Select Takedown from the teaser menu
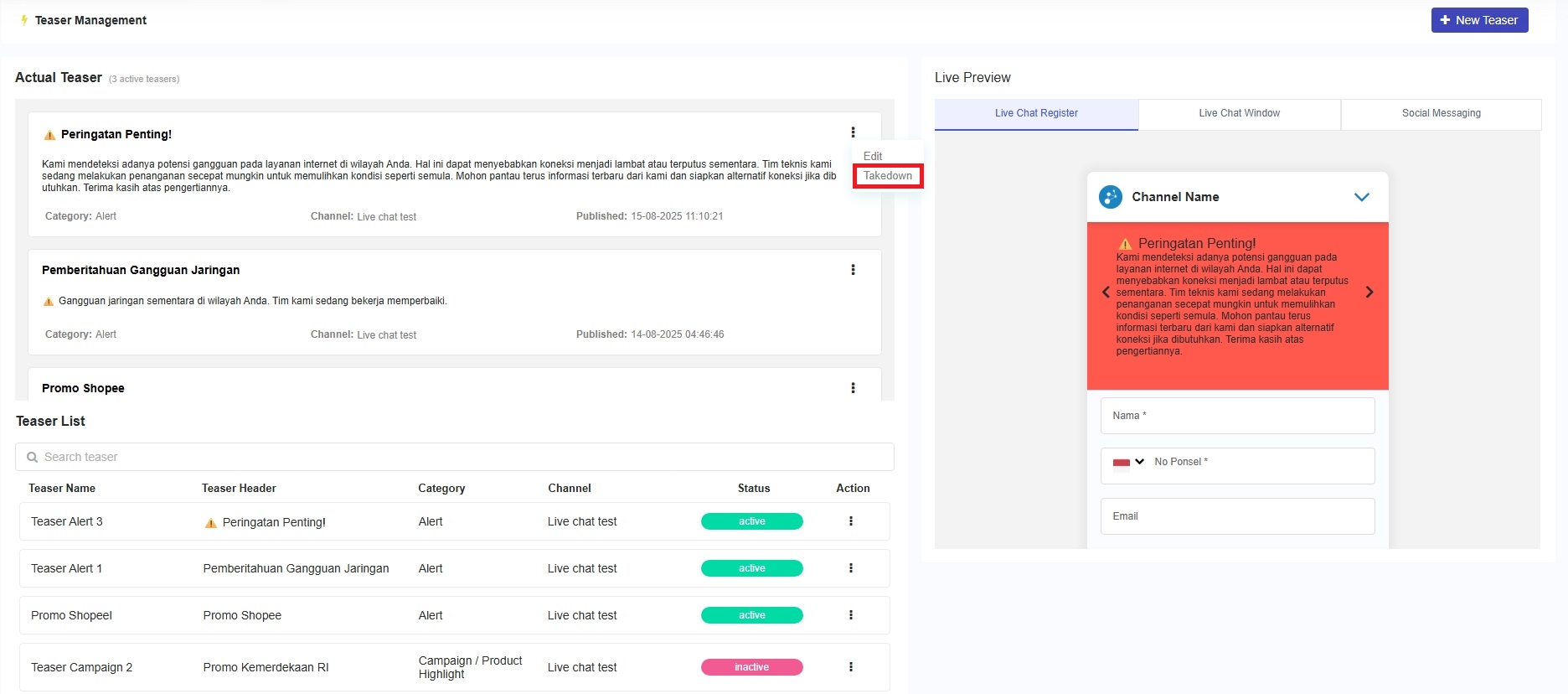 click(887, 176)
